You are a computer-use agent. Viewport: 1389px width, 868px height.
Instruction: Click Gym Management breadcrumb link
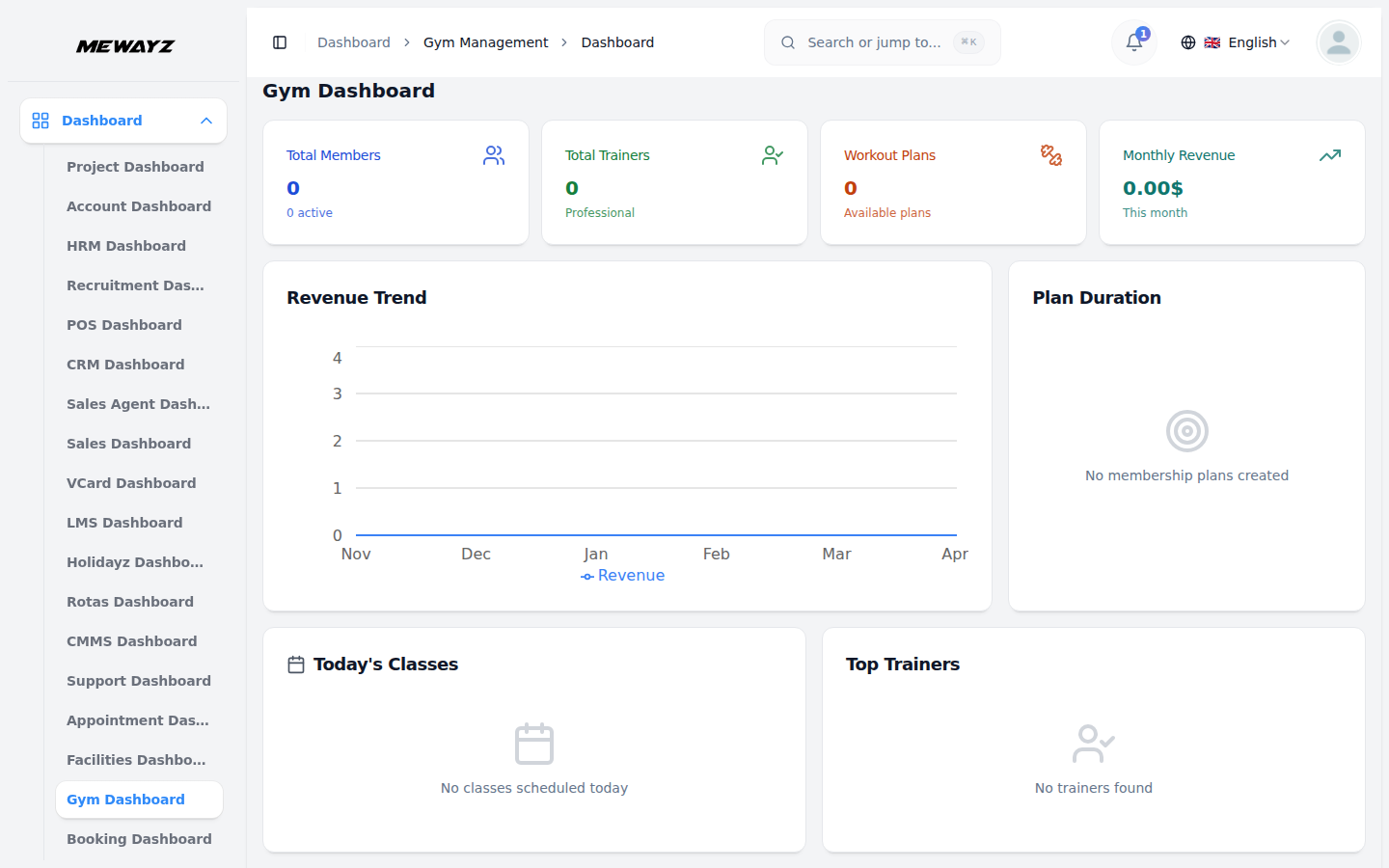coord(485,42)
